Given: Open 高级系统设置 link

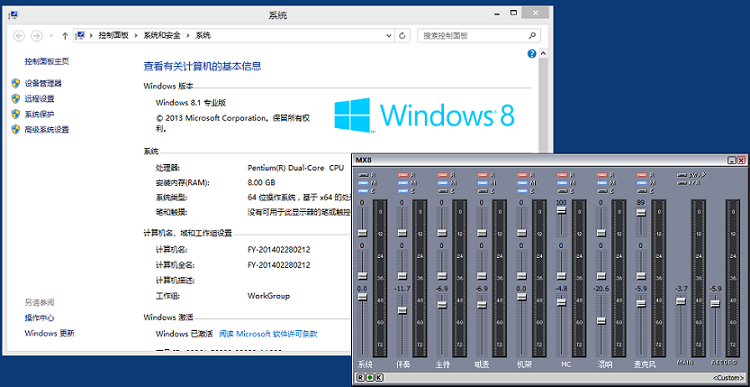Looking at the screenshot, I should (47, 129).
